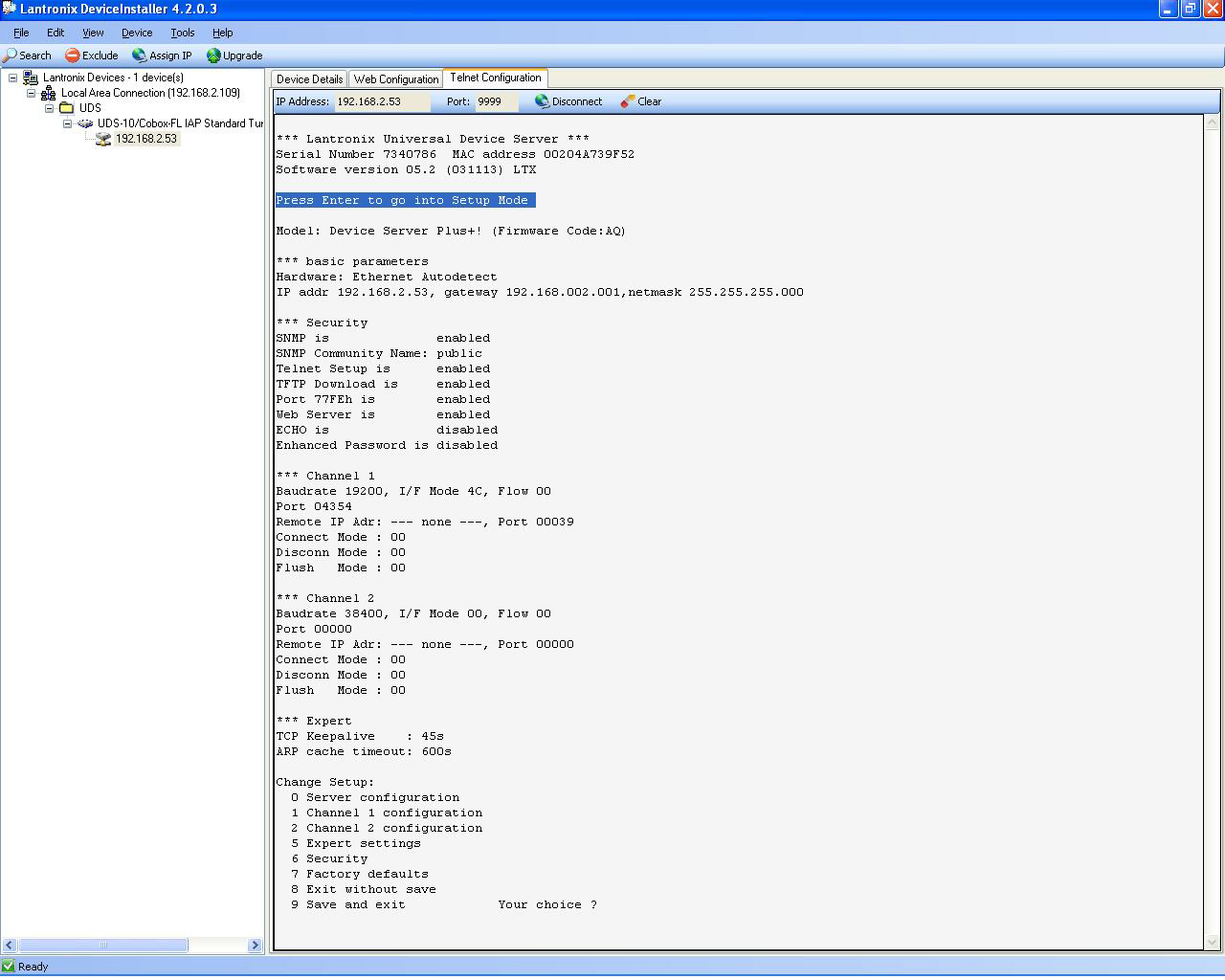Image resolution: width=1225 pixels, height=980 pixels.
Task: Click the Local Area Connection network icon
Action: (x=48, y=93)
